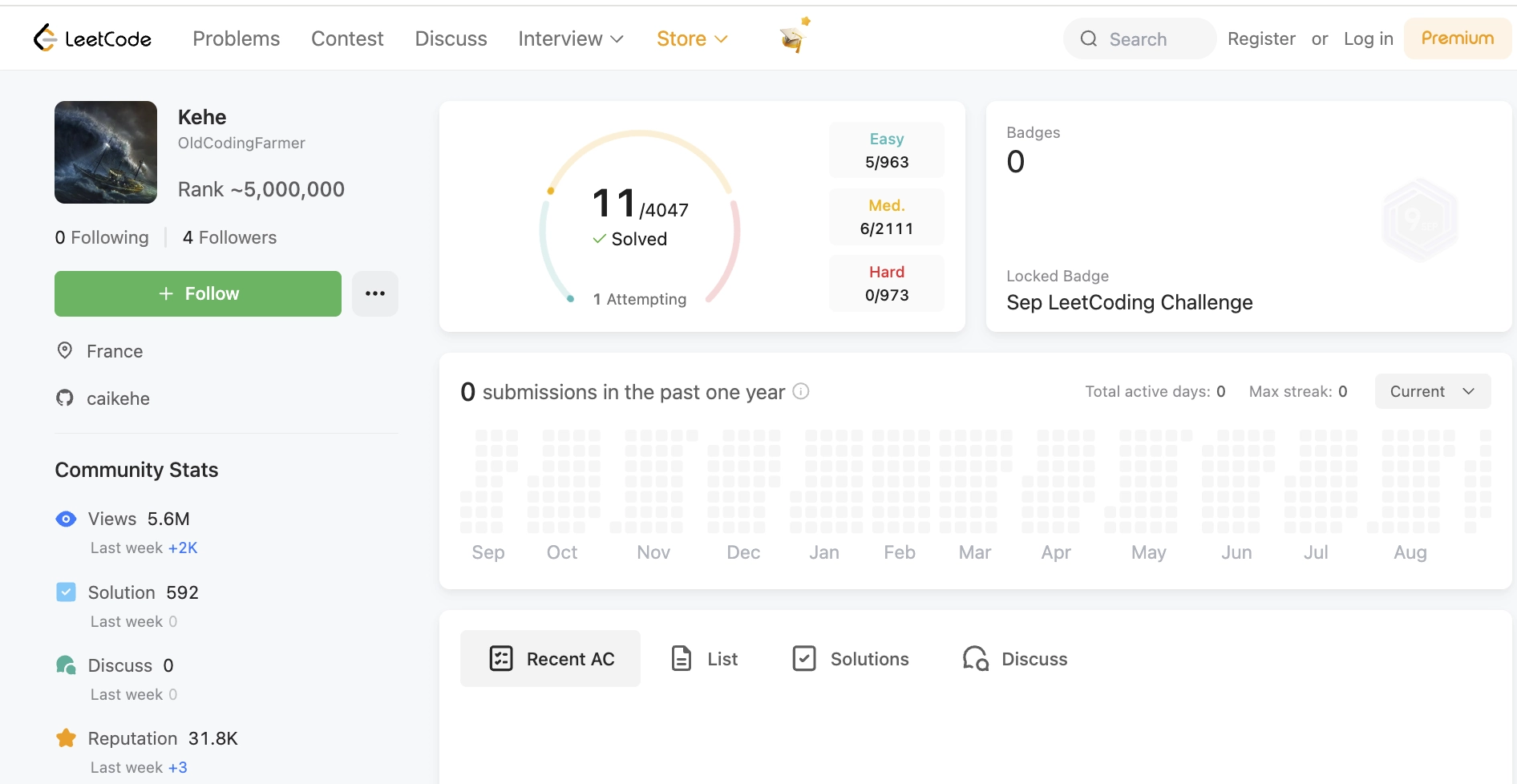View the 0 Following list

coord(102,237)
